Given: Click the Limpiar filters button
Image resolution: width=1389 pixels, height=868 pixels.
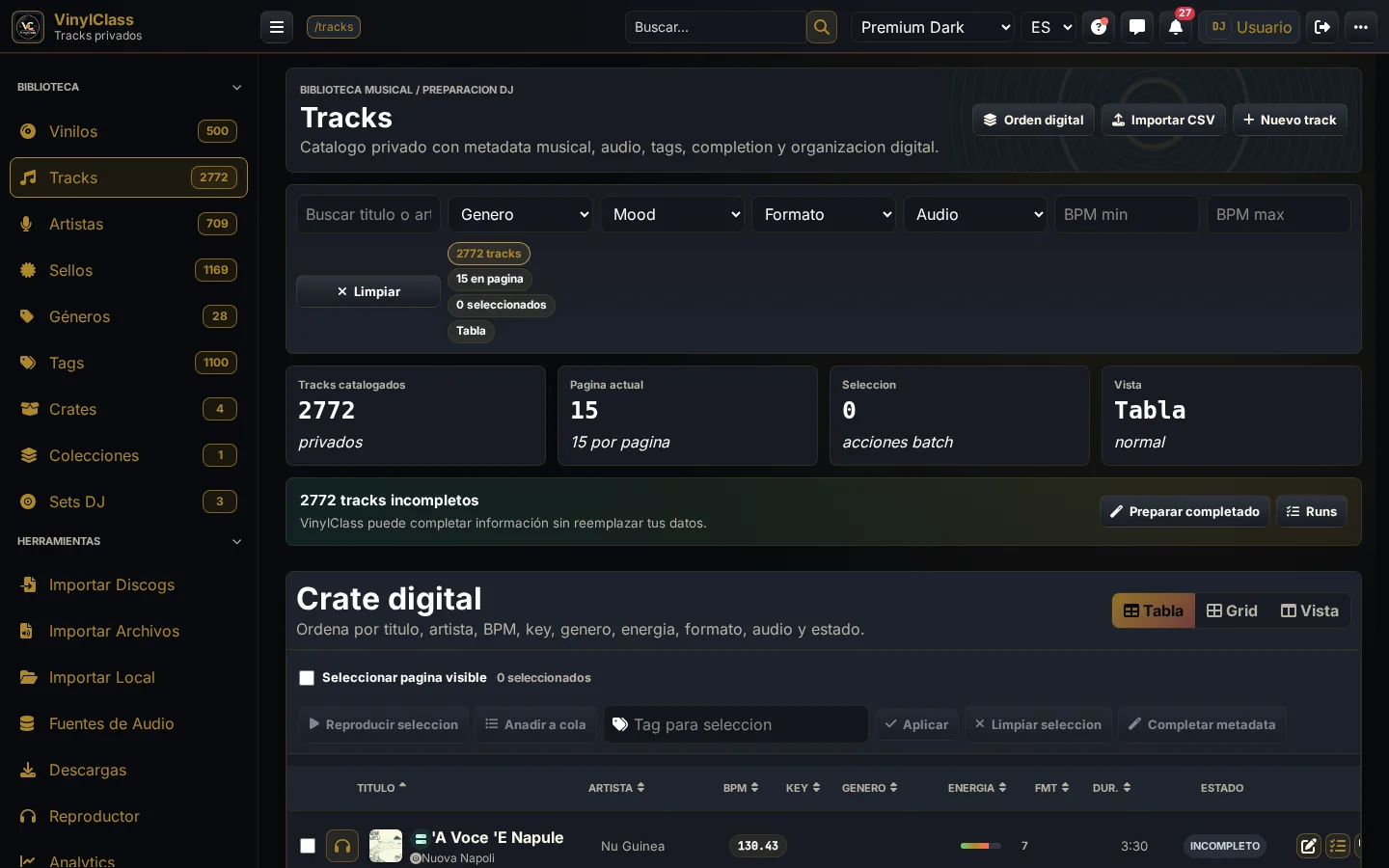Looking at the screenshot, I should 368,291.
